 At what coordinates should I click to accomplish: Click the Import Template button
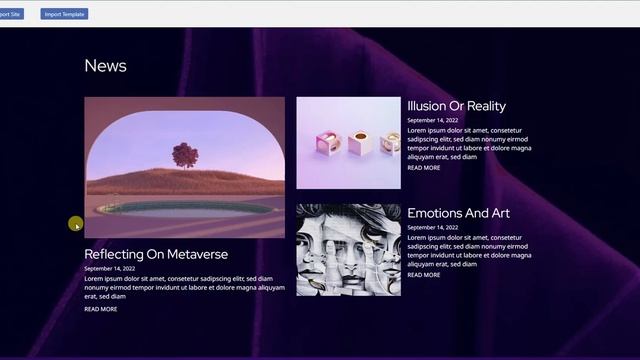point(64,14)
